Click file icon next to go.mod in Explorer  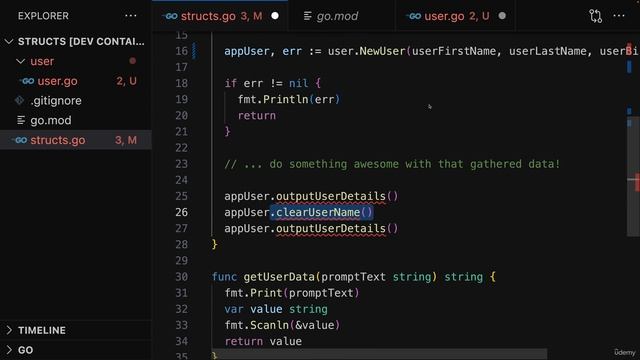[21, 120]
